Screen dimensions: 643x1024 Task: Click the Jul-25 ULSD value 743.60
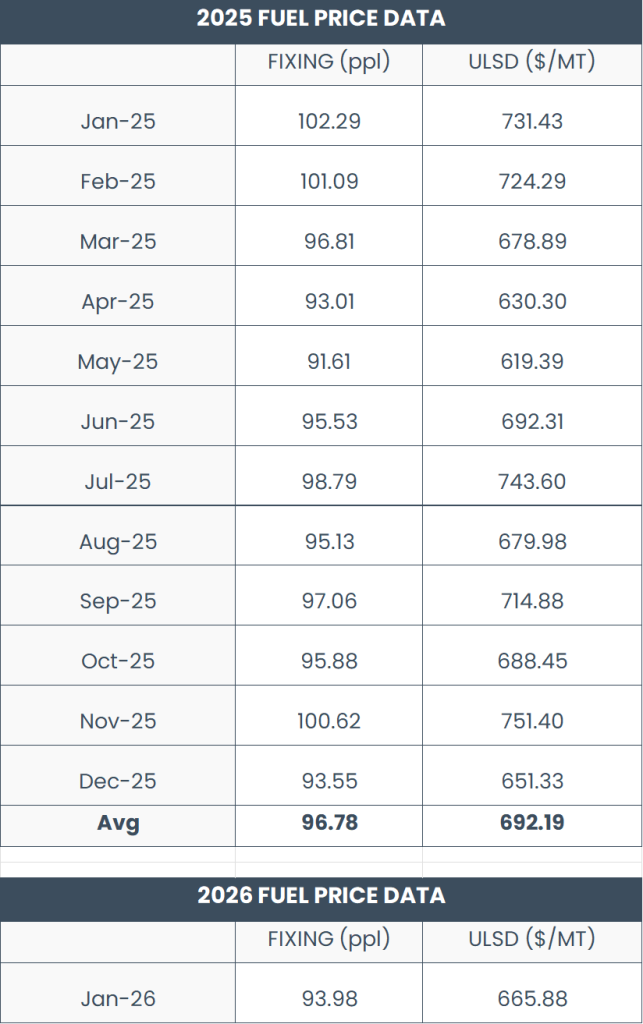532,482
